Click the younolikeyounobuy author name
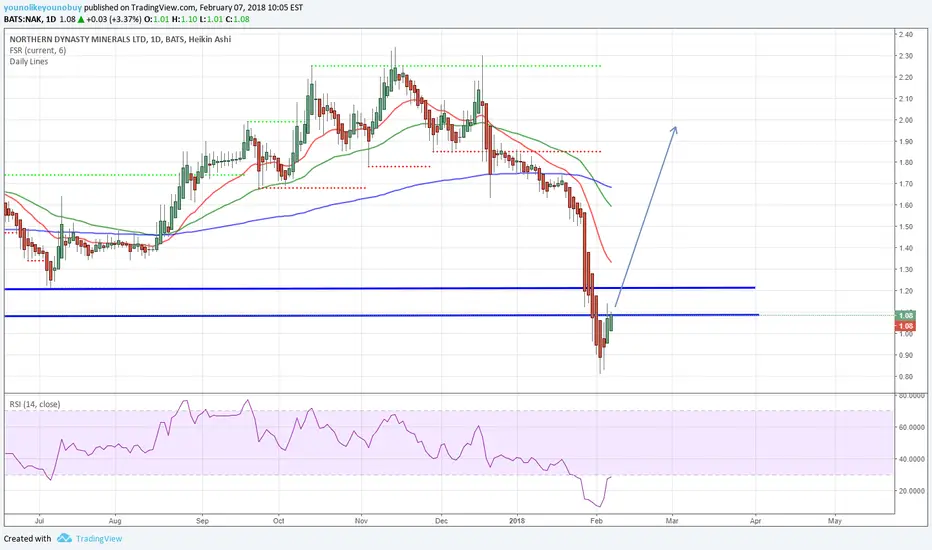Viewport: 932px width, 550px height. 43,8
